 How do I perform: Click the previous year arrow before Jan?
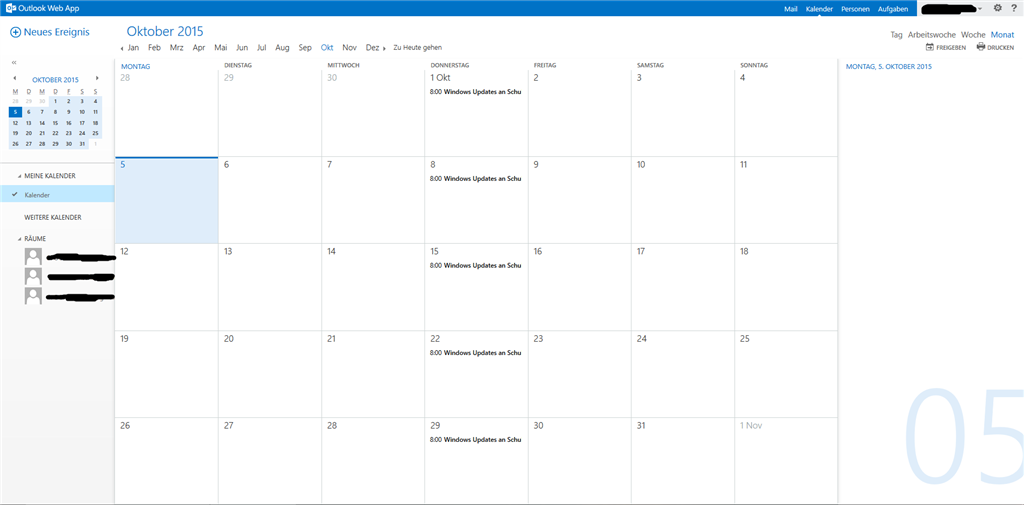point(122,48)
